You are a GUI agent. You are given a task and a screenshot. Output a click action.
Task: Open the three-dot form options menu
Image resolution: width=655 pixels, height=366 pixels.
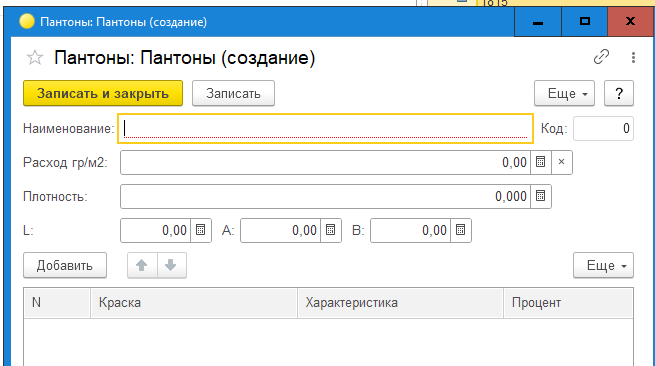click(x=633, y=57)
